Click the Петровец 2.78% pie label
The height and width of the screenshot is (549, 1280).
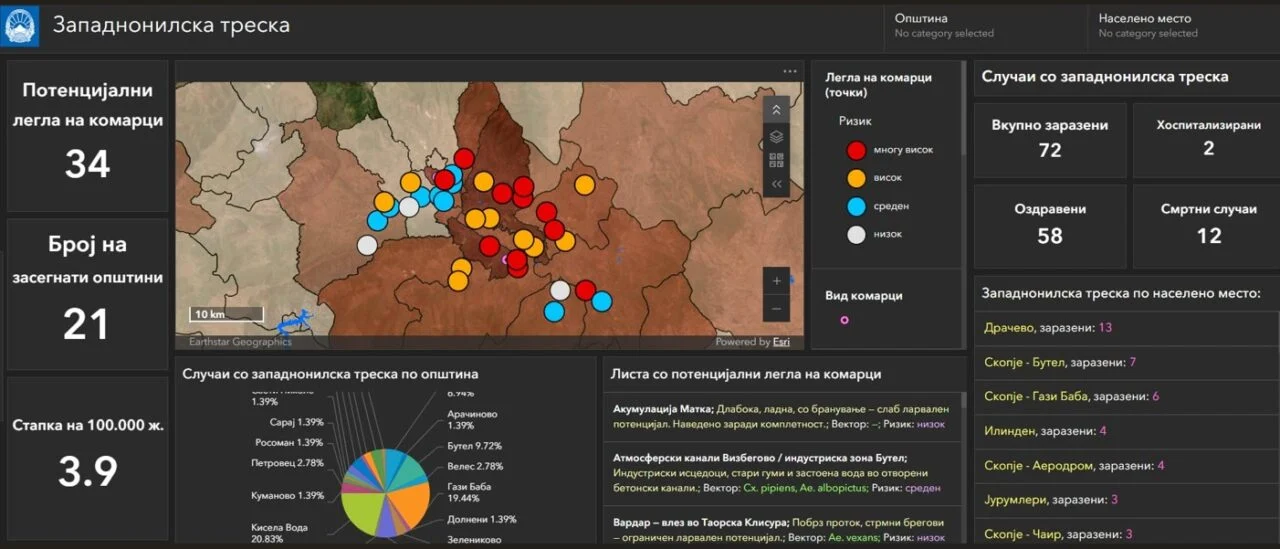coord(286,463)
